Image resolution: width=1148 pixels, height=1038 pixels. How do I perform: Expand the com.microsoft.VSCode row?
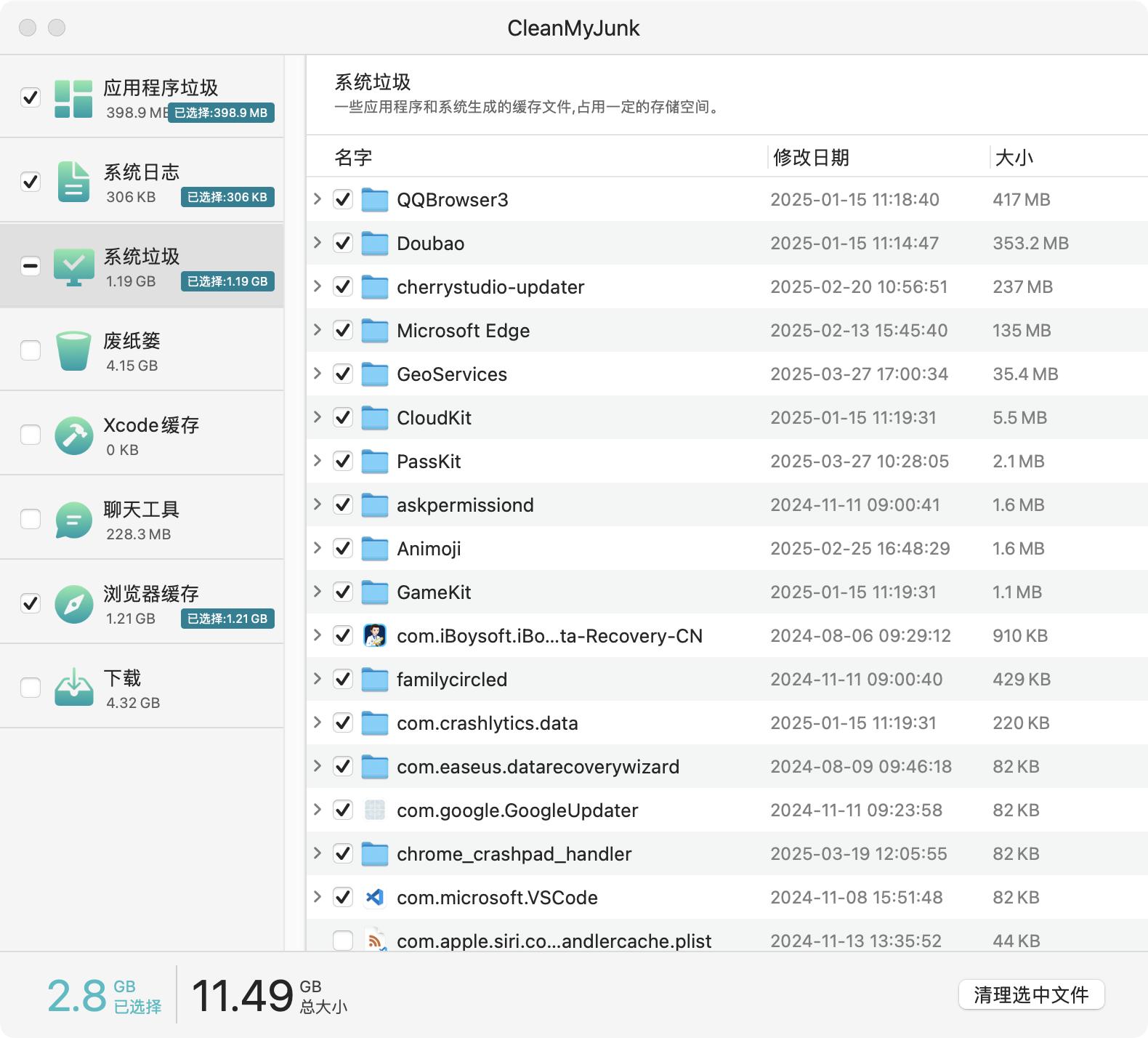coord(318,896)
